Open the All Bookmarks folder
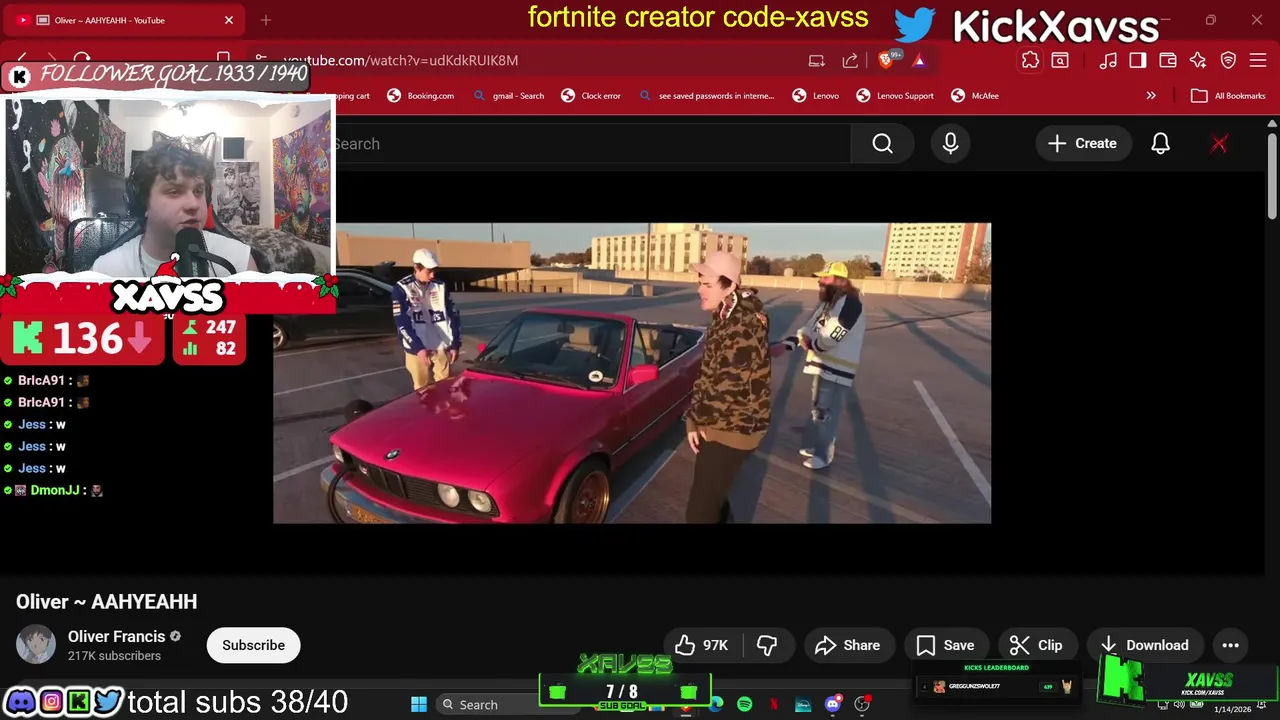The image size is (1280, 720). pos(1229,96)
